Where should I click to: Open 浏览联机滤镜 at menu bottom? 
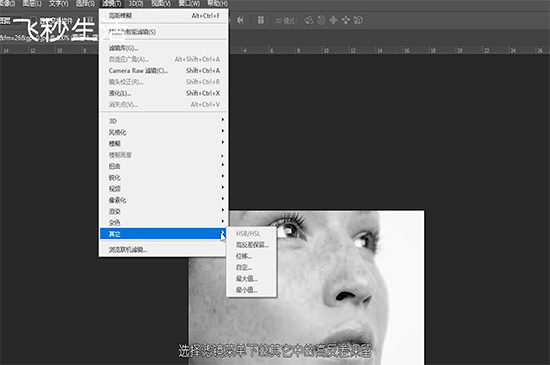(163, 250)
